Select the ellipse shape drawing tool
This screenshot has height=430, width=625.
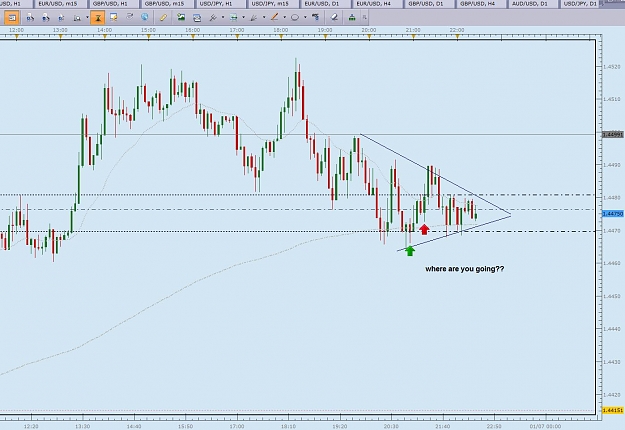coord(295,18)
